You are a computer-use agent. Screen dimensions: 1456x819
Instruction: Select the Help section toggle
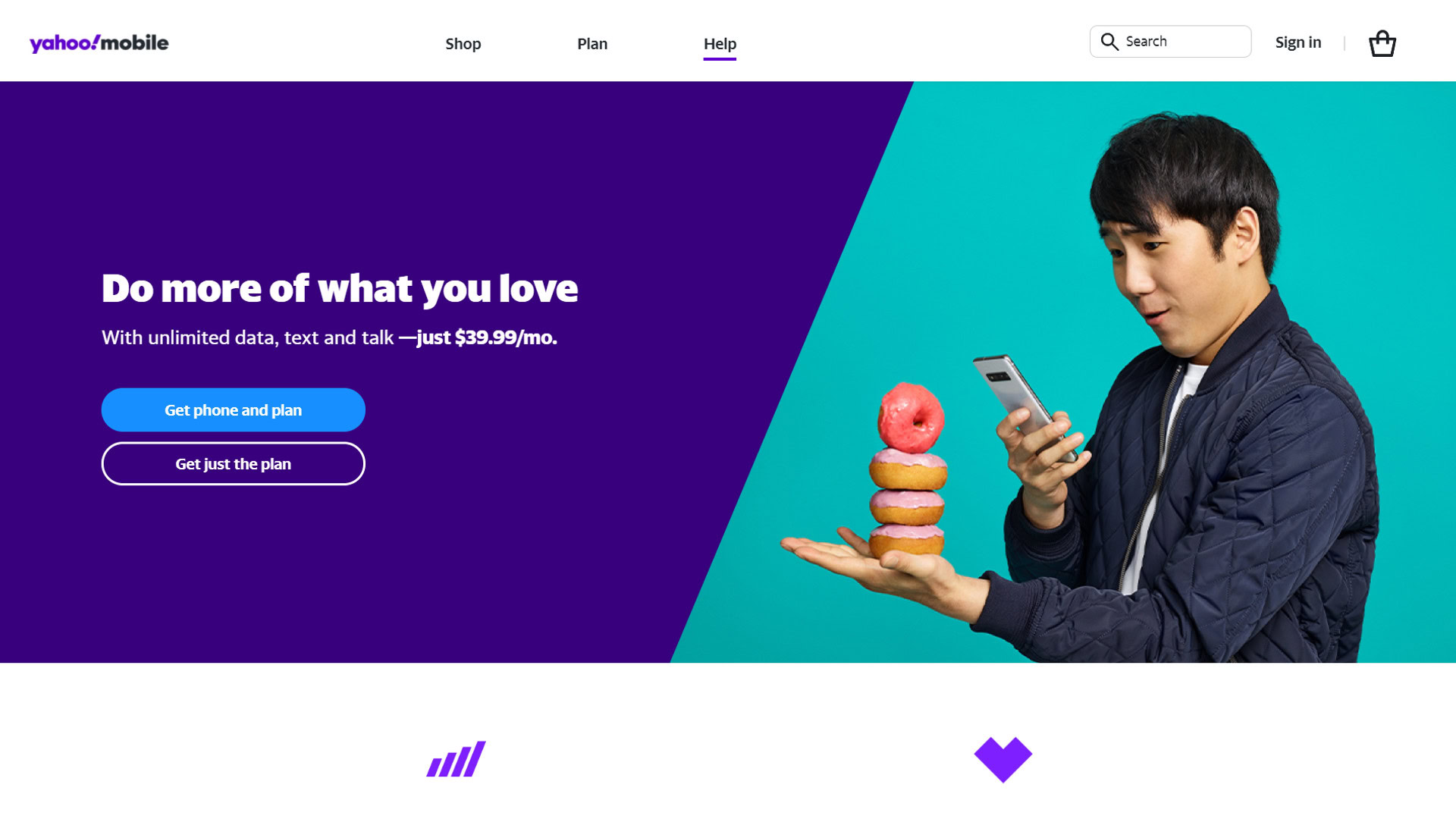(718, 43)
